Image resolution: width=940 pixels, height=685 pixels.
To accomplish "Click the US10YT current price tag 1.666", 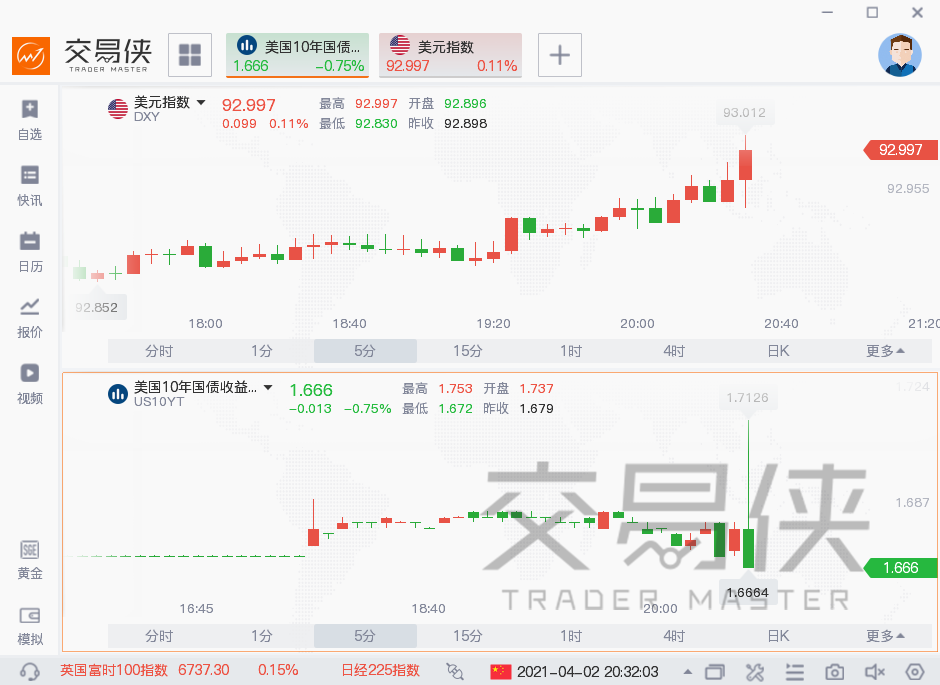I will tap(900, 568).
